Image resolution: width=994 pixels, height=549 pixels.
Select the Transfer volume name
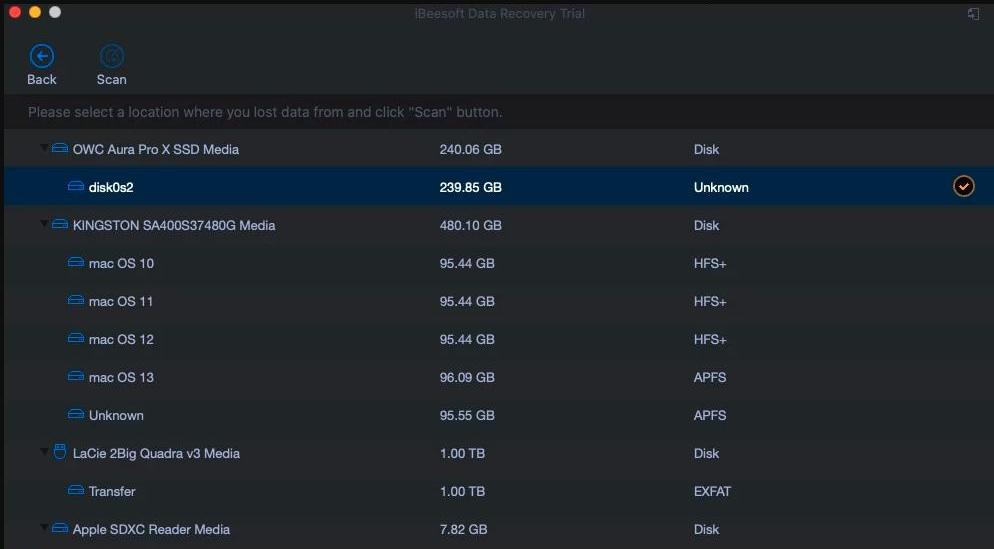click(112, 491)
